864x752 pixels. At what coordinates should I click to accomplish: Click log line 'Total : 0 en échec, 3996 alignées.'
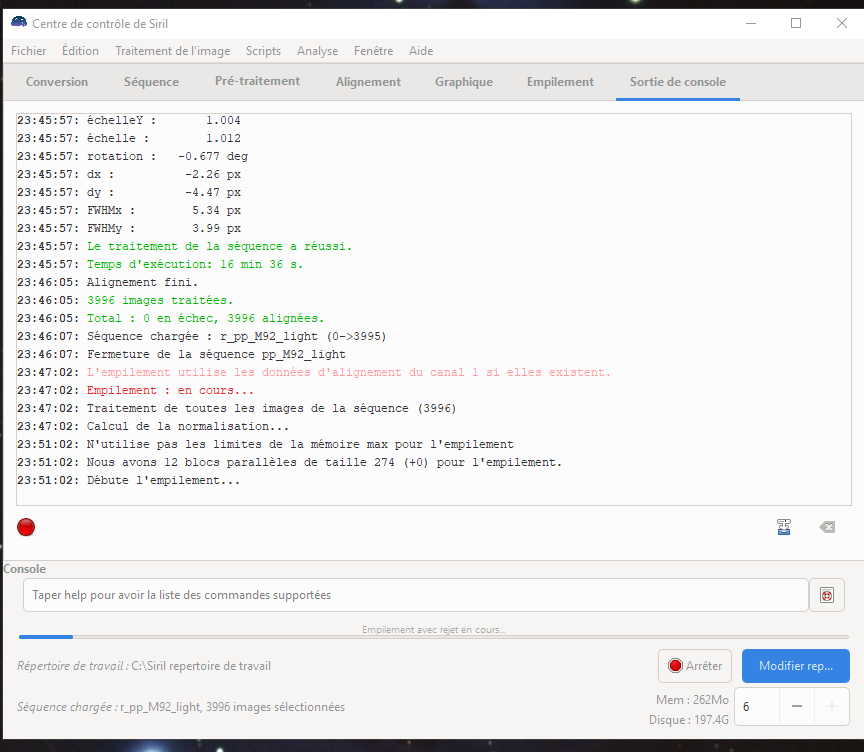click(206, 318)
